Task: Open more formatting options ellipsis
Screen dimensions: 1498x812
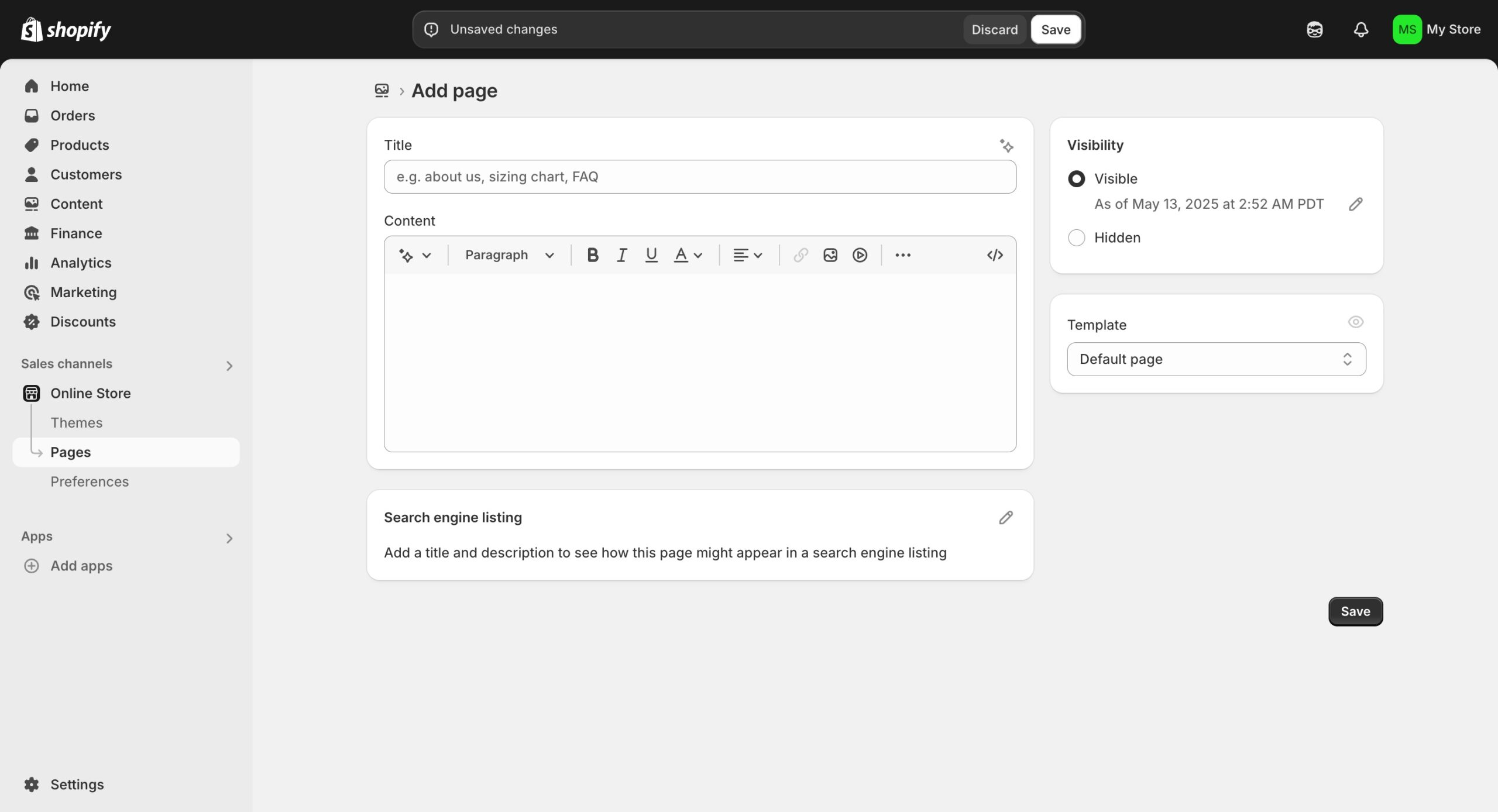Action: 902,255
